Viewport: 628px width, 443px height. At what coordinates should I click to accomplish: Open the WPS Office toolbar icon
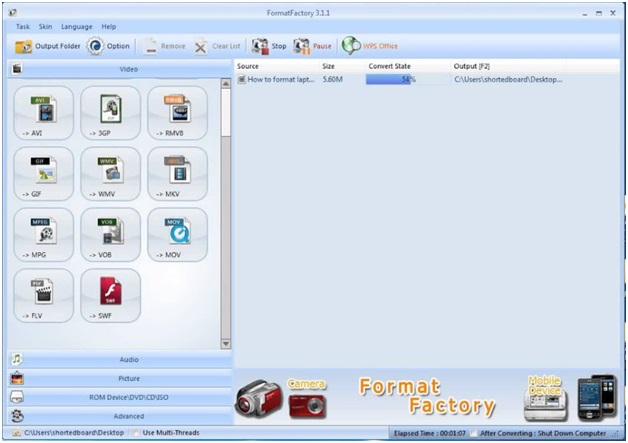351,46
